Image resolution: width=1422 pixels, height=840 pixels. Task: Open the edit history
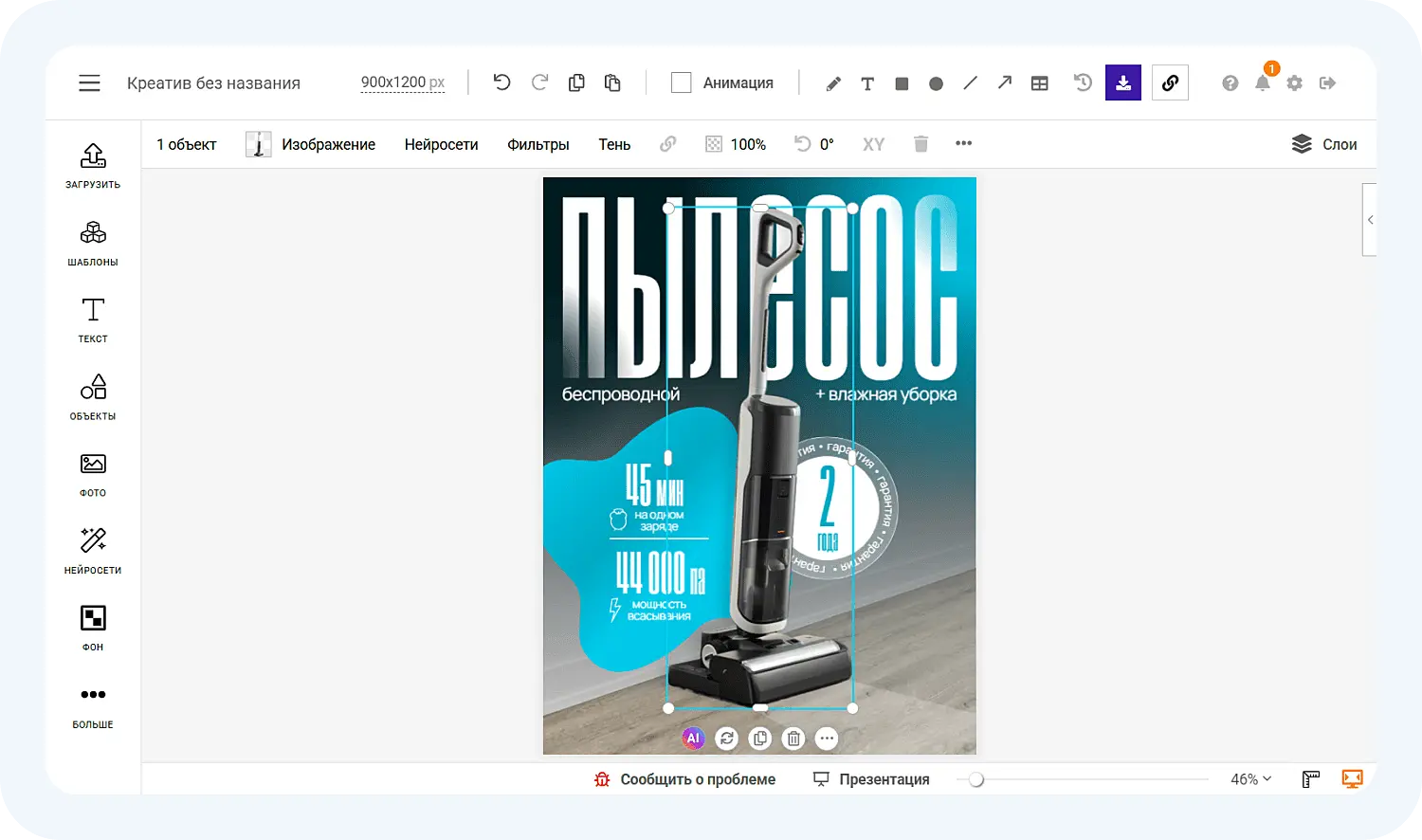1082,82
